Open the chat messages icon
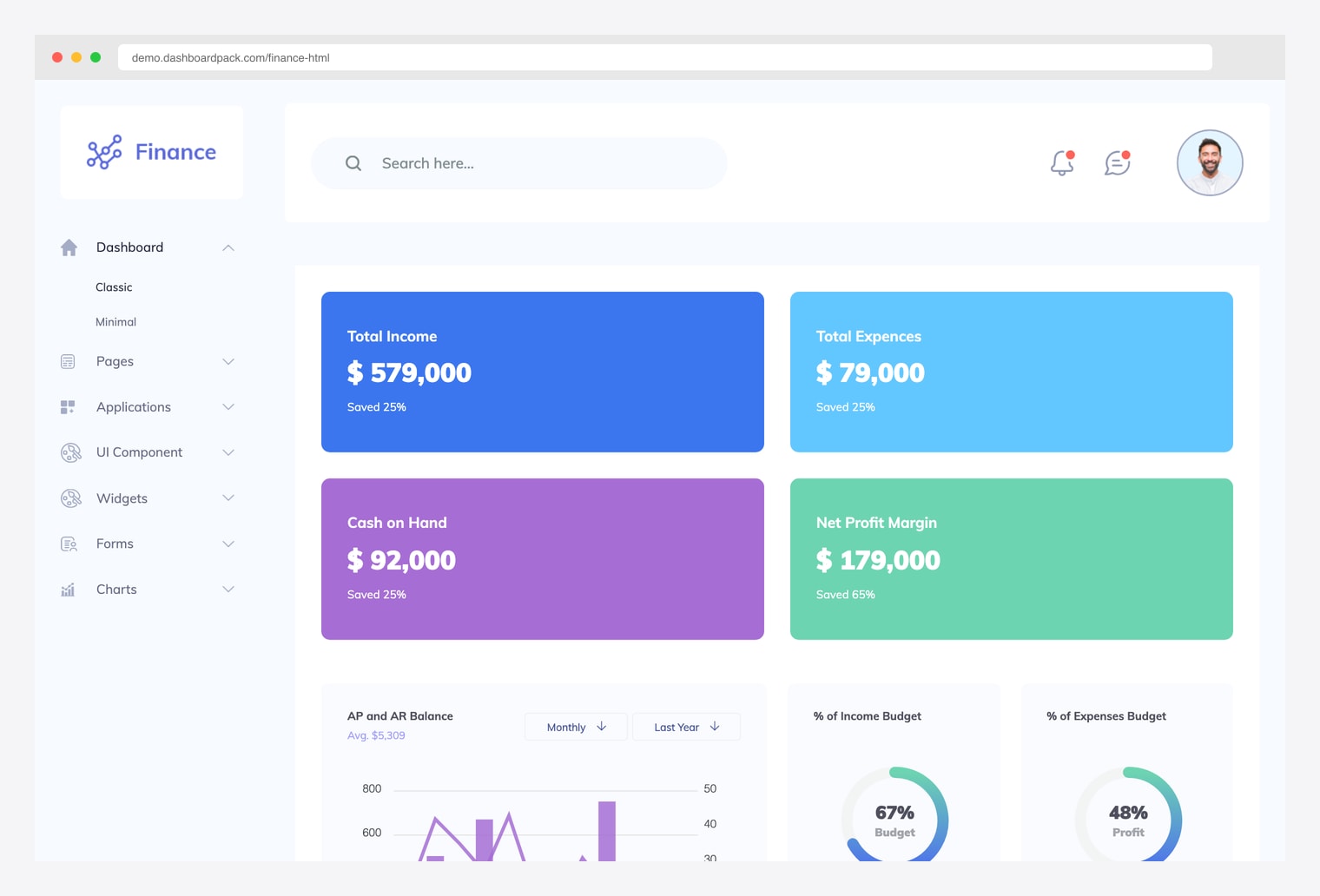The width and height of the screenshot is (1320, 896). point(1118,162)
